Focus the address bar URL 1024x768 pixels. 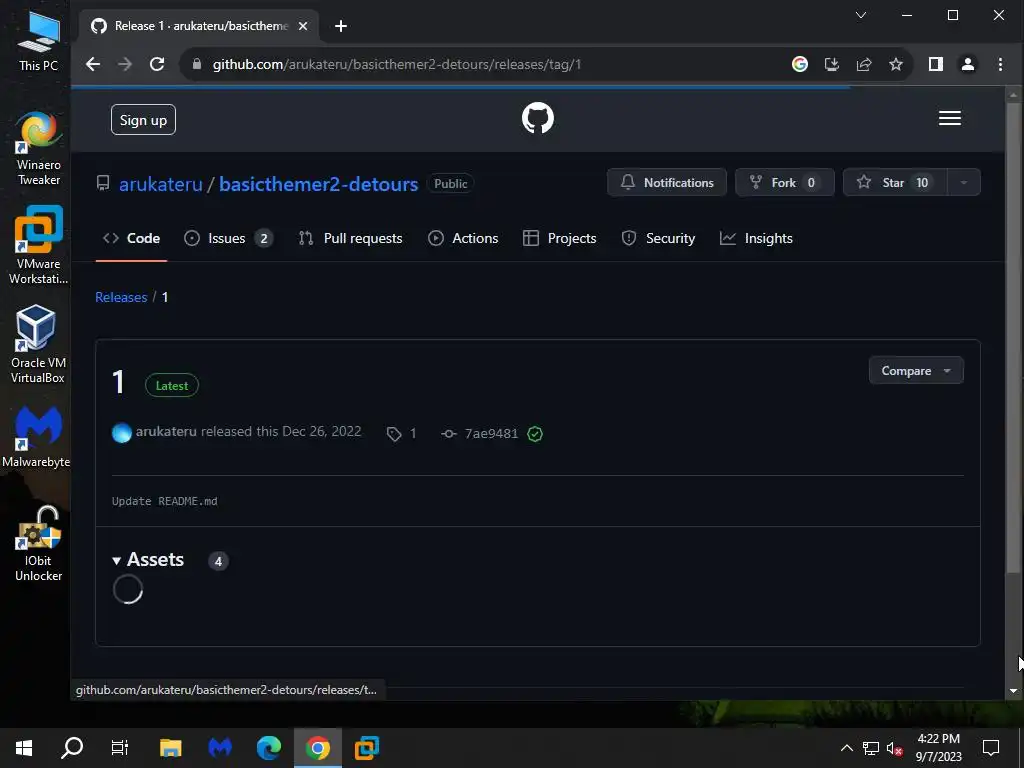(396, 64)
